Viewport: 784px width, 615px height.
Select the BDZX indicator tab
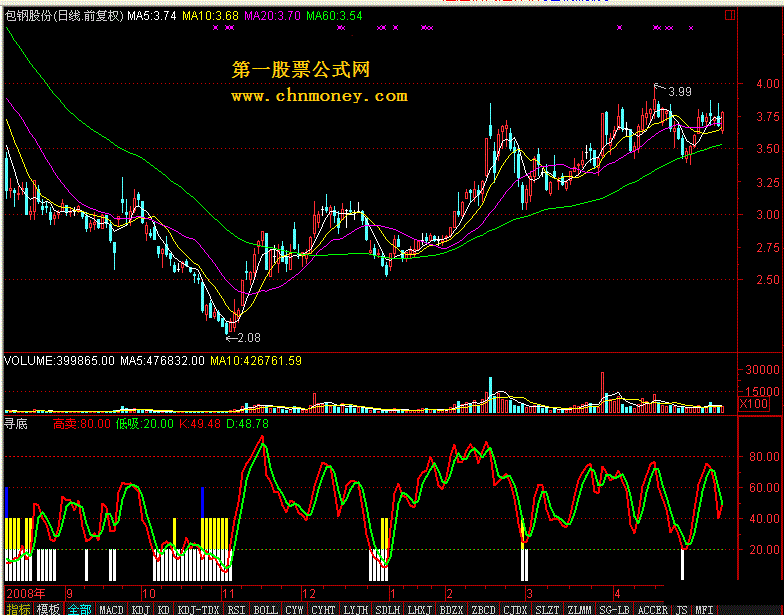tap(452, 609)
